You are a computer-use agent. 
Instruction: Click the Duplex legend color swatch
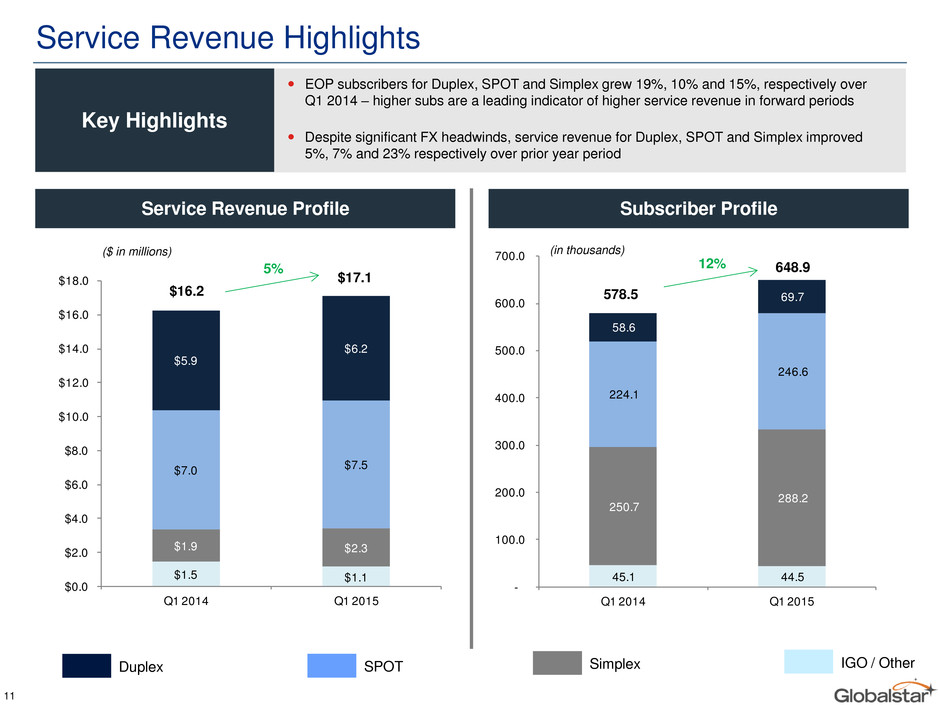pos(86,665)
